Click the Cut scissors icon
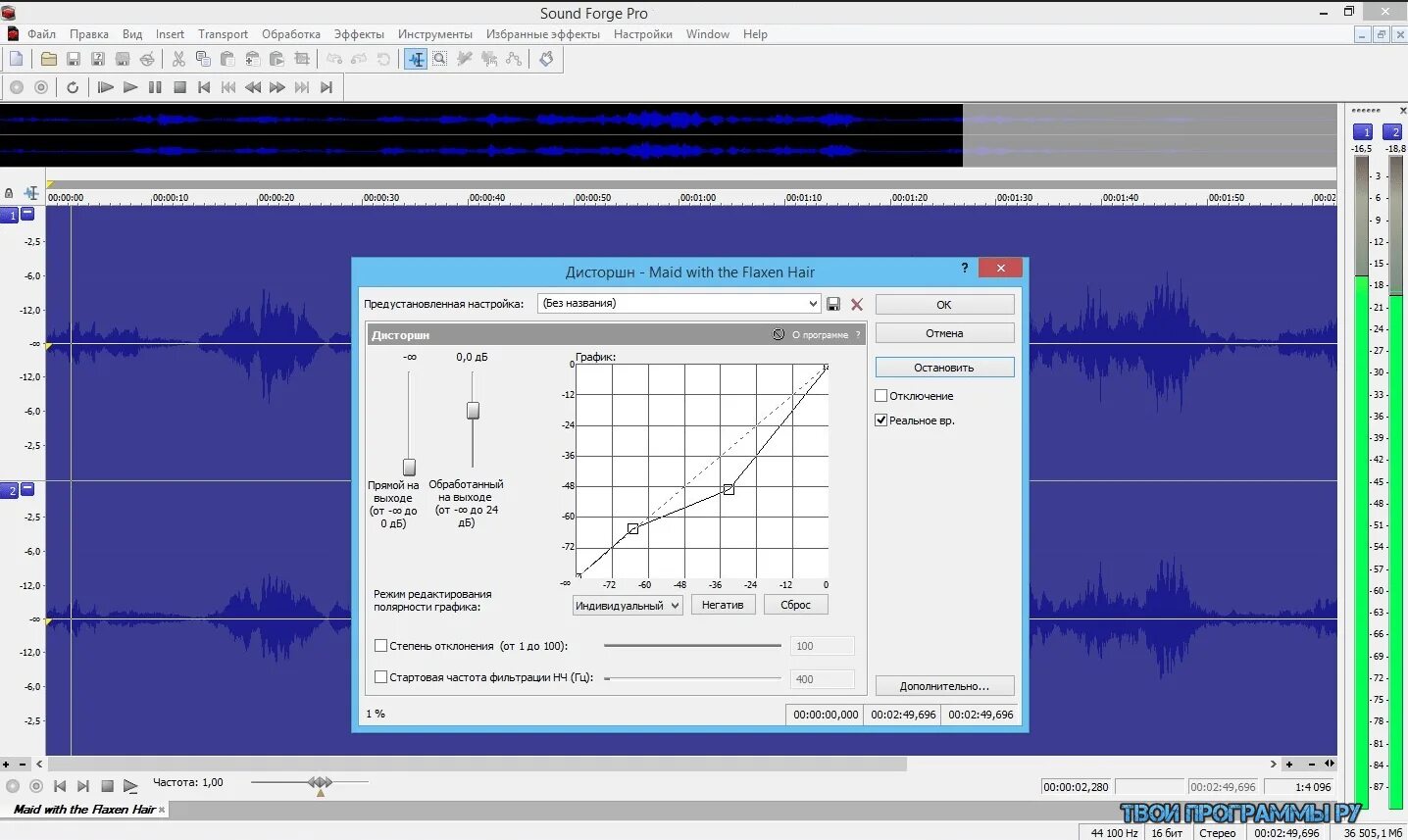 pos(178,59)
